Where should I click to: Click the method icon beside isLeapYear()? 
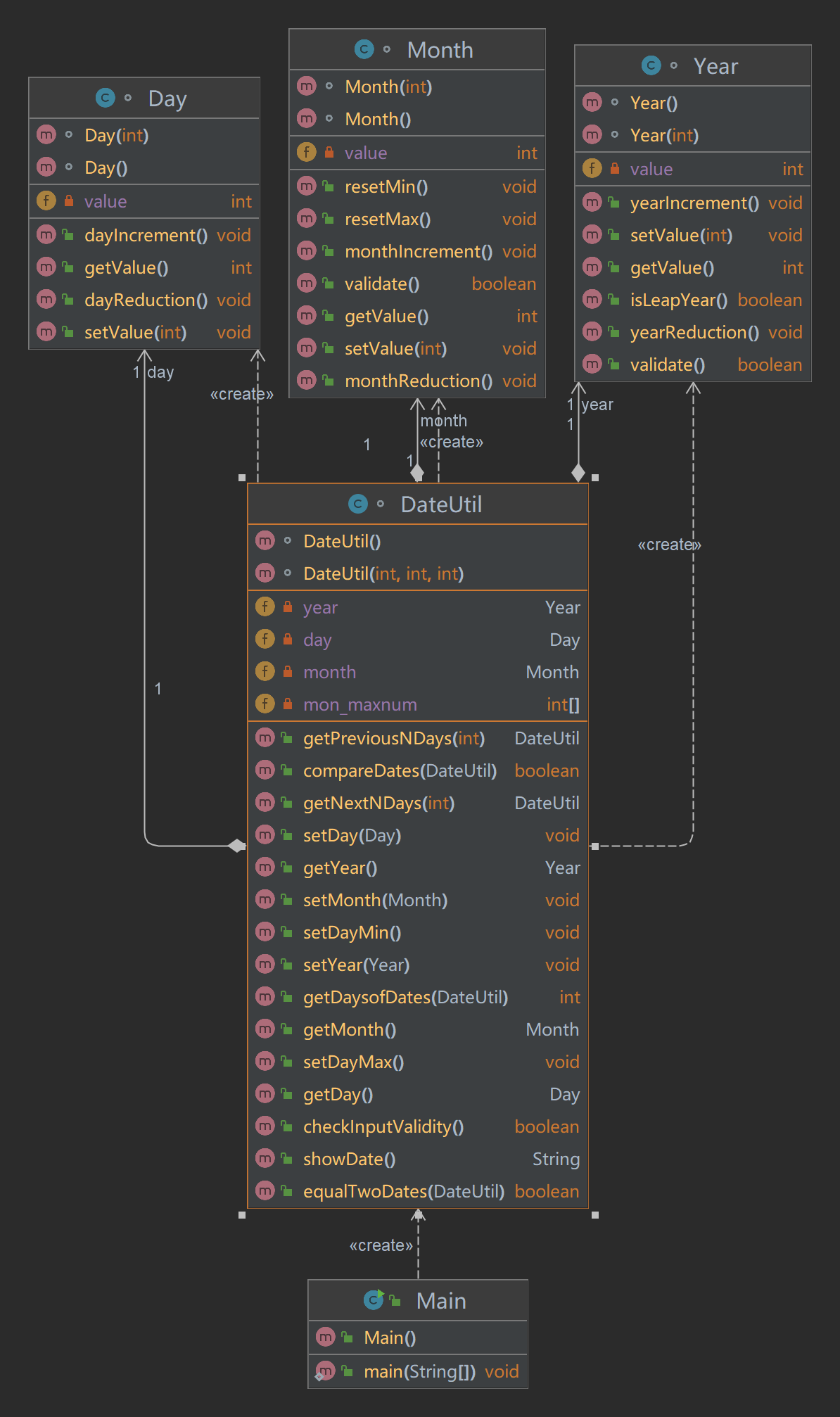592,300
